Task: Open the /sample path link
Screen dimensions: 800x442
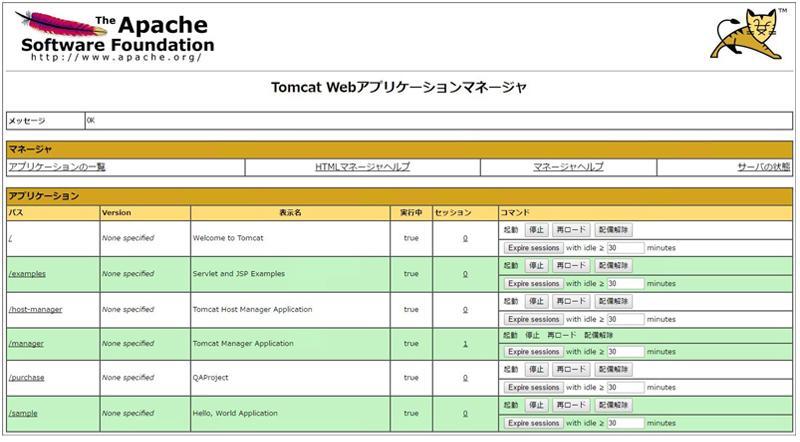Action: (23, 414)
